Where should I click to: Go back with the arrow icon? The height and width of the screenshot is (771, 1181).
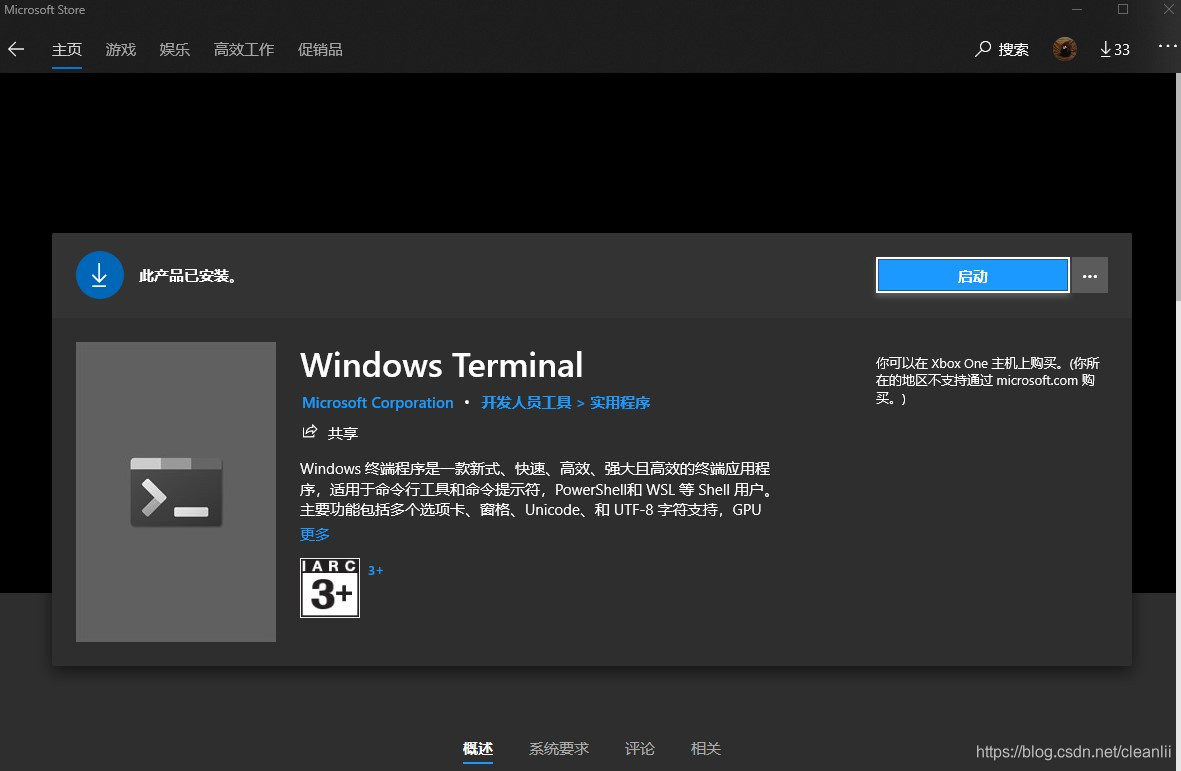coord(16,50)
